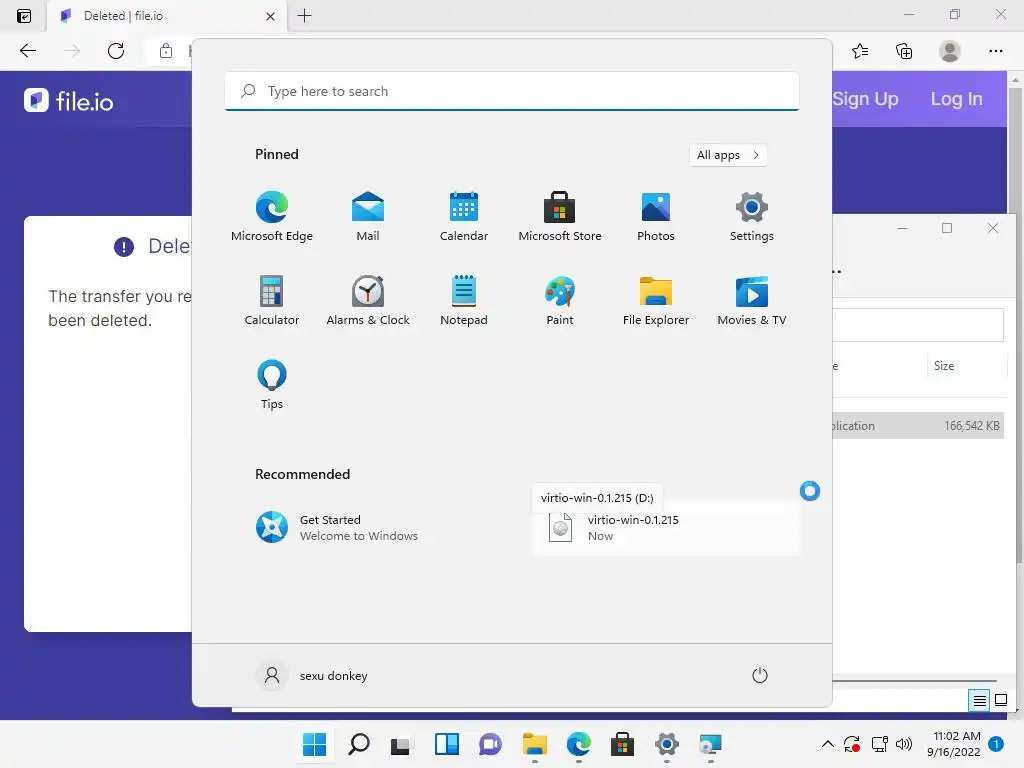Open Microsoft Store on the taskbar

tap(622, 744)
